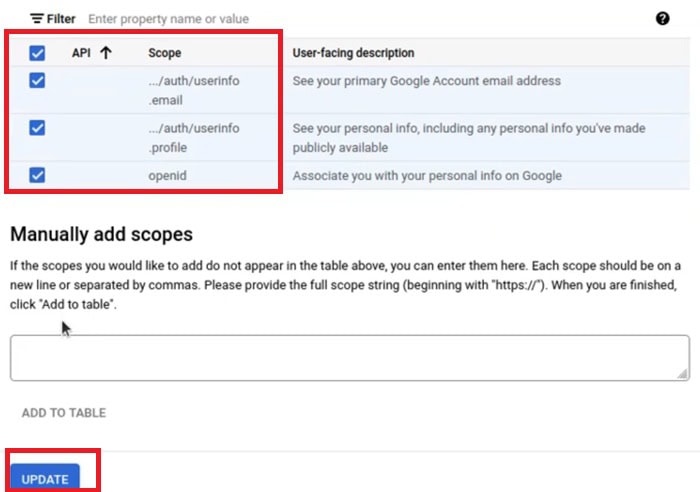The width and height of the screenshot is (700, 492).
Task: Uncheck the userinfo.email scope checkbox
Action: click(x=37, y=81)
